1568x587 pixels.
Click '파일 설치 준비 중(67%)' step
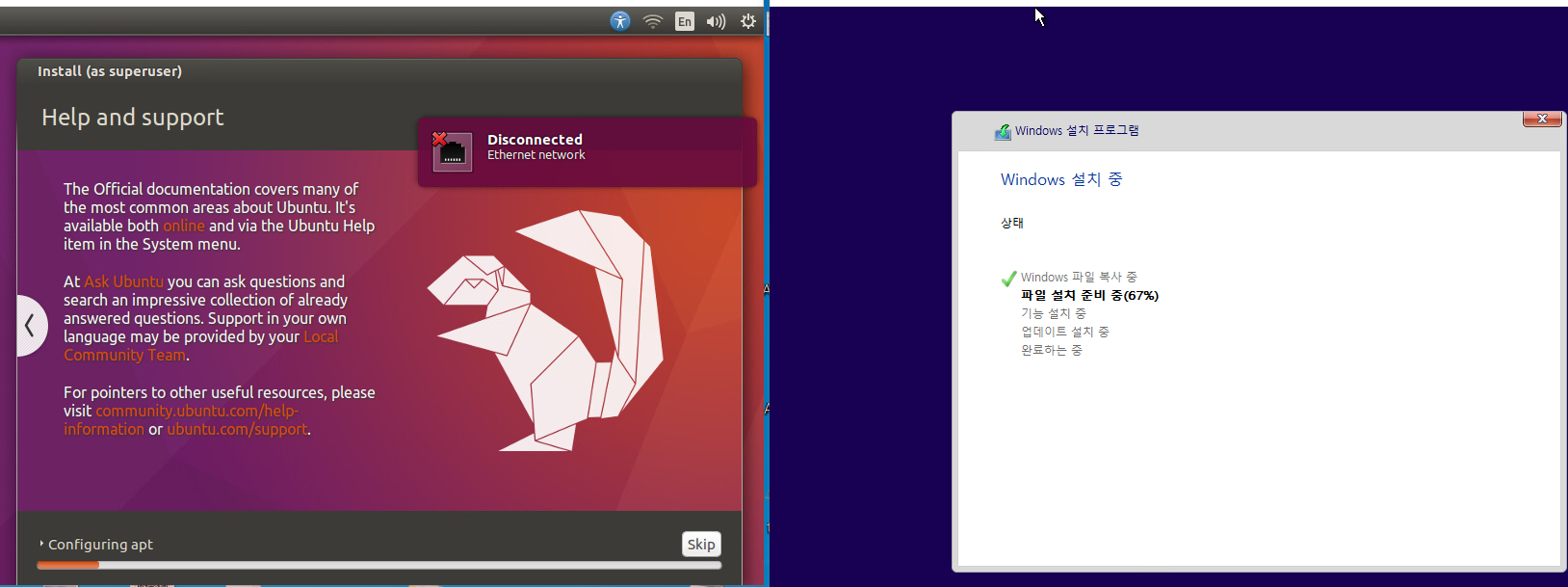pyautogui.click(x=1089, y=296)
